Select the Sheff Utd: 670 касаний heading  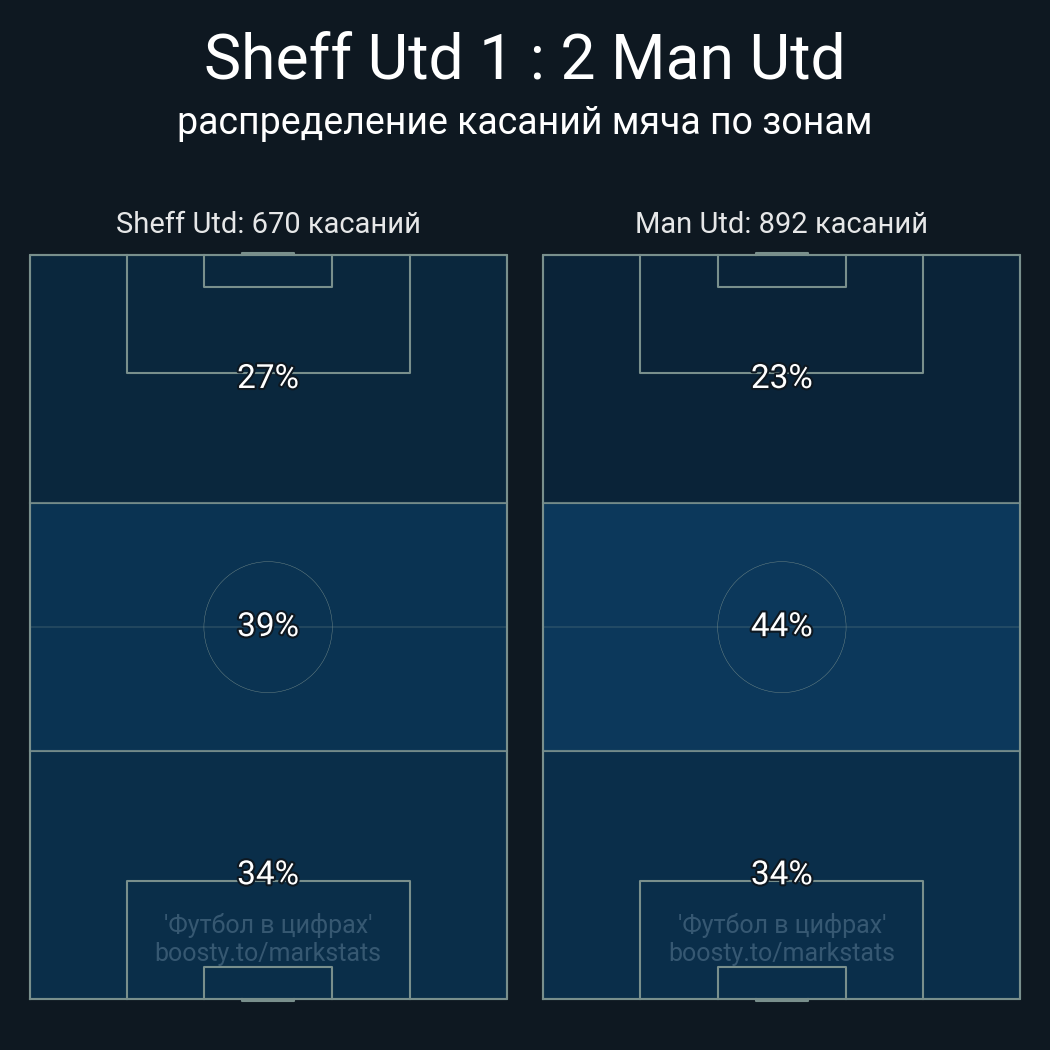pyautogui.click(x=268, y=222)
